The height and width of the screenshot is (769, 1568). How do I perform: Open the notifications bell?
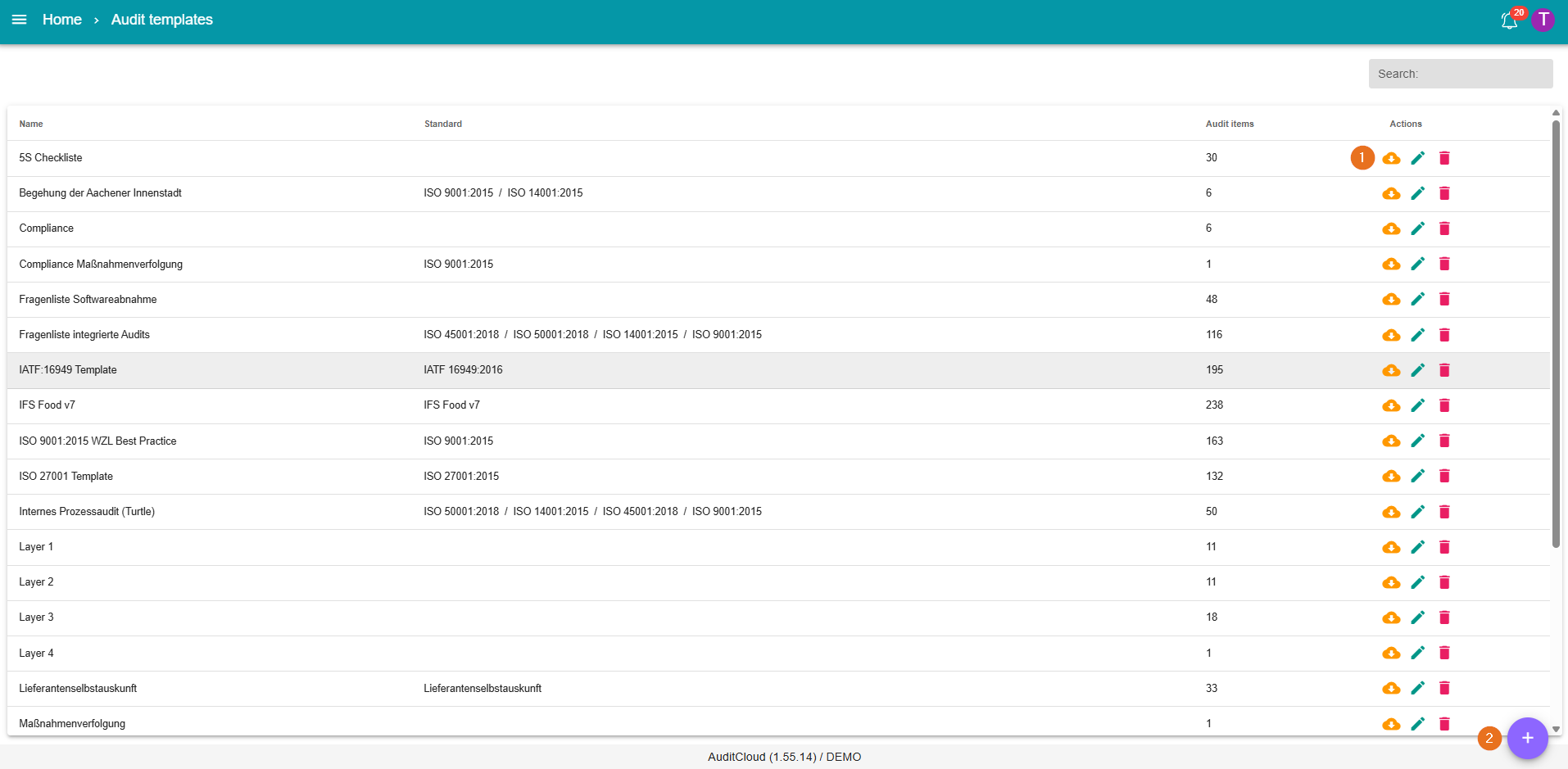coord(1509,20)
